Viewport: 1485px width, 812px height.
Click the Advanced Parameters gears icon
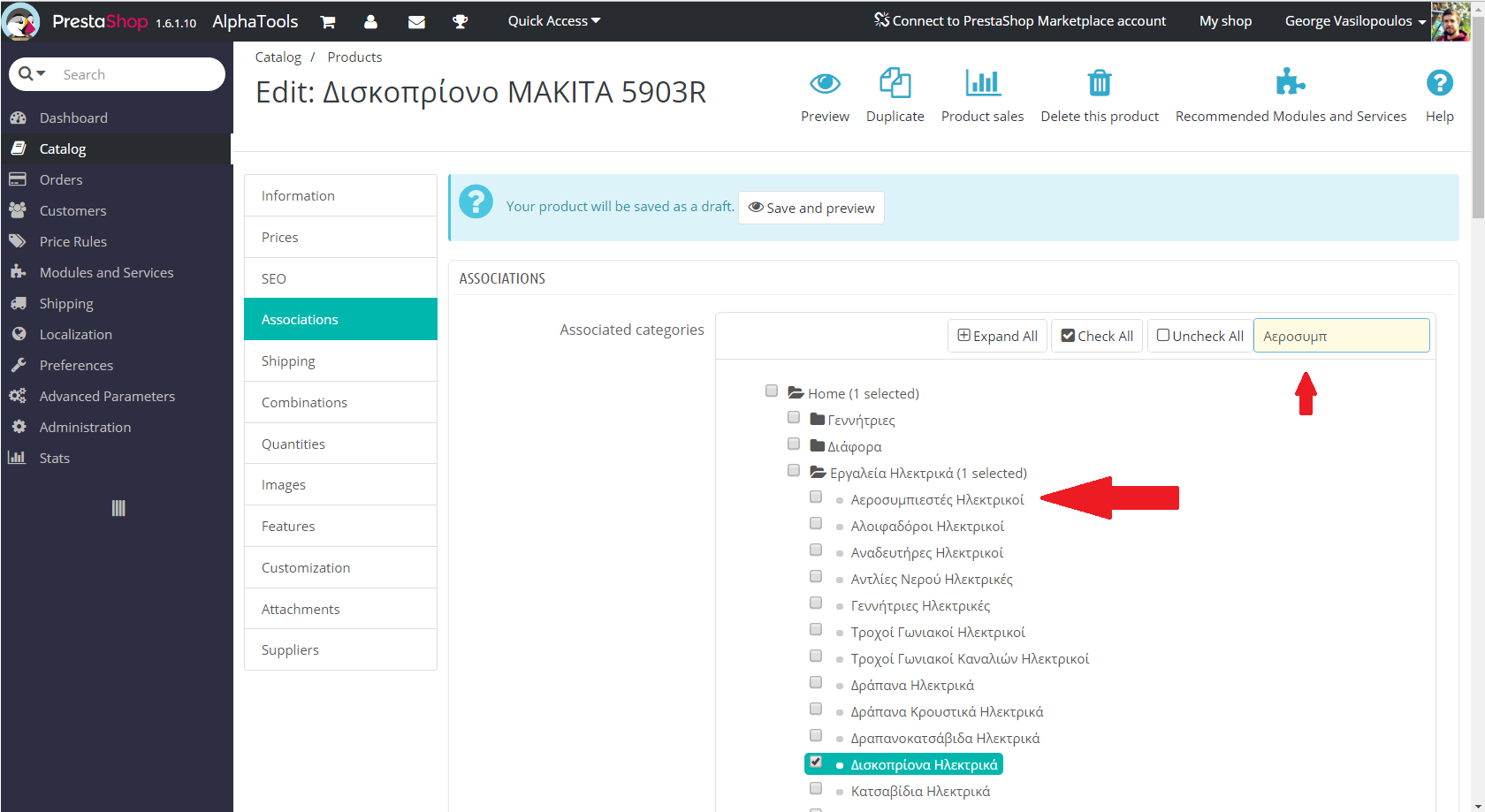(18, 396)
